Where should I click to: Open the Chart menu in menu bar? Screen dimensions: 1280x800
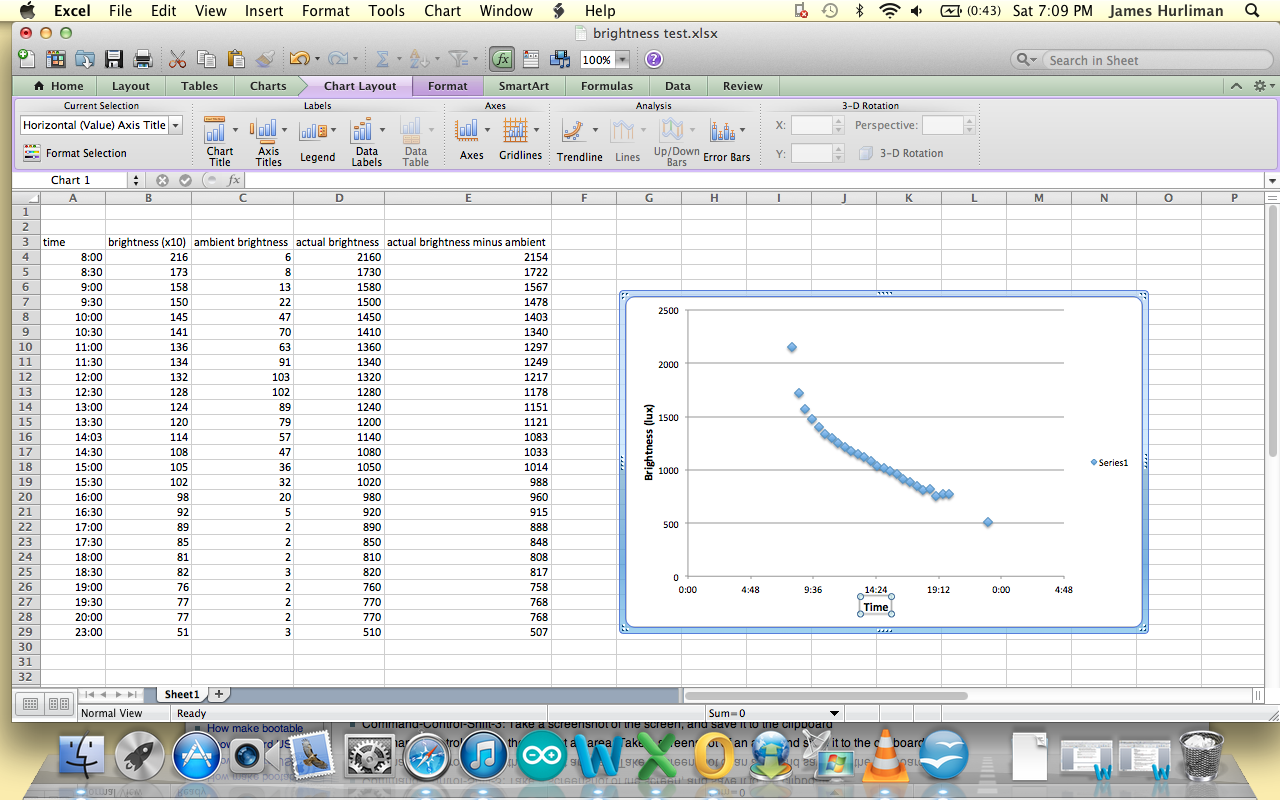(442, 11)
